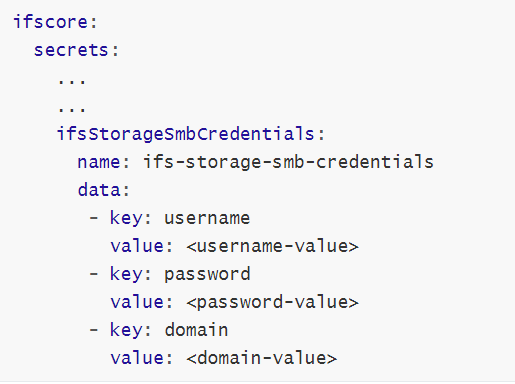515x384 pixels.
Task: Select the second ellipsis line
Action: 72,109
